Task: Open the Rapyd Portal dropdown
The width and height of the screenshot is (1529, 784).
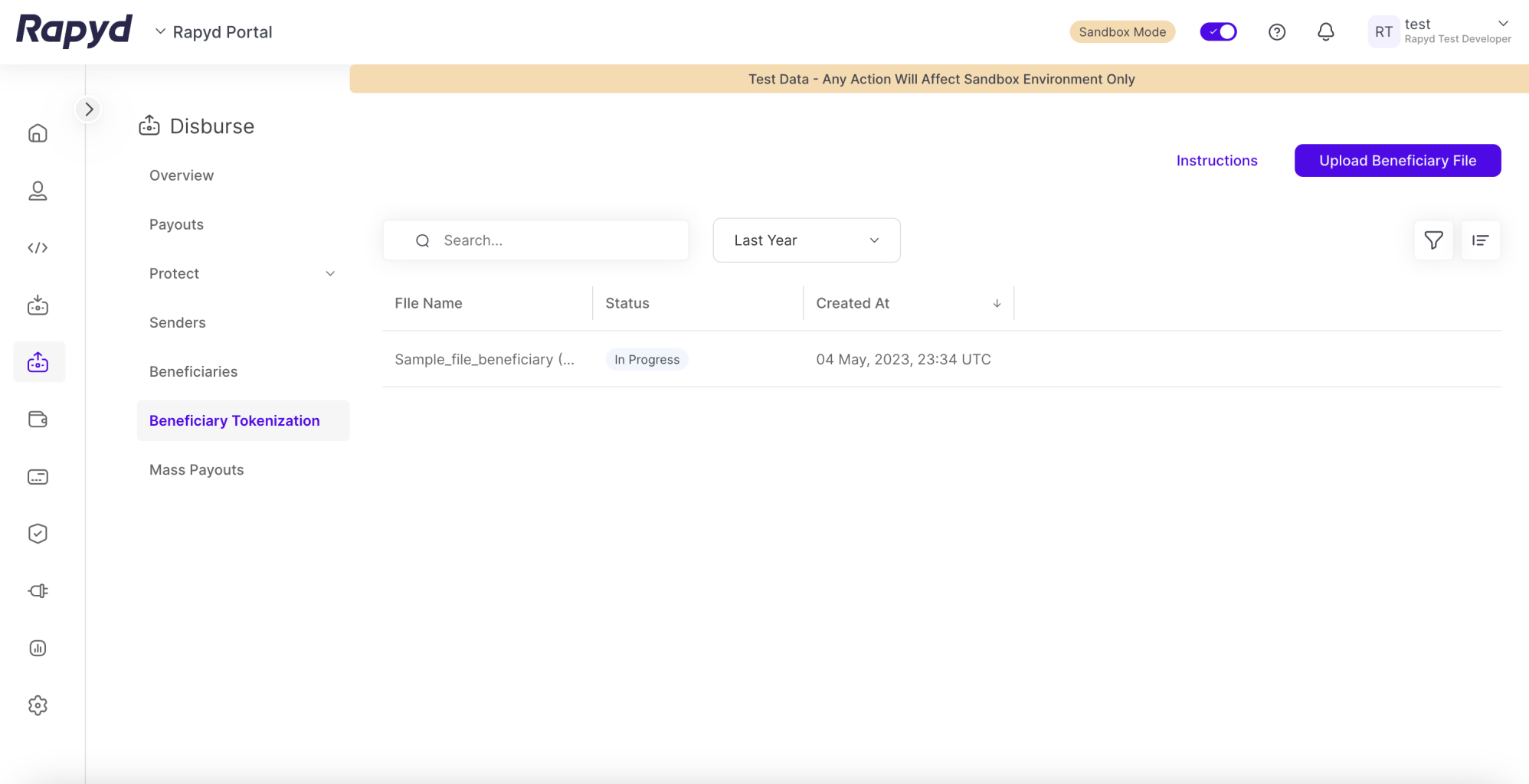Action: point(214,32)
